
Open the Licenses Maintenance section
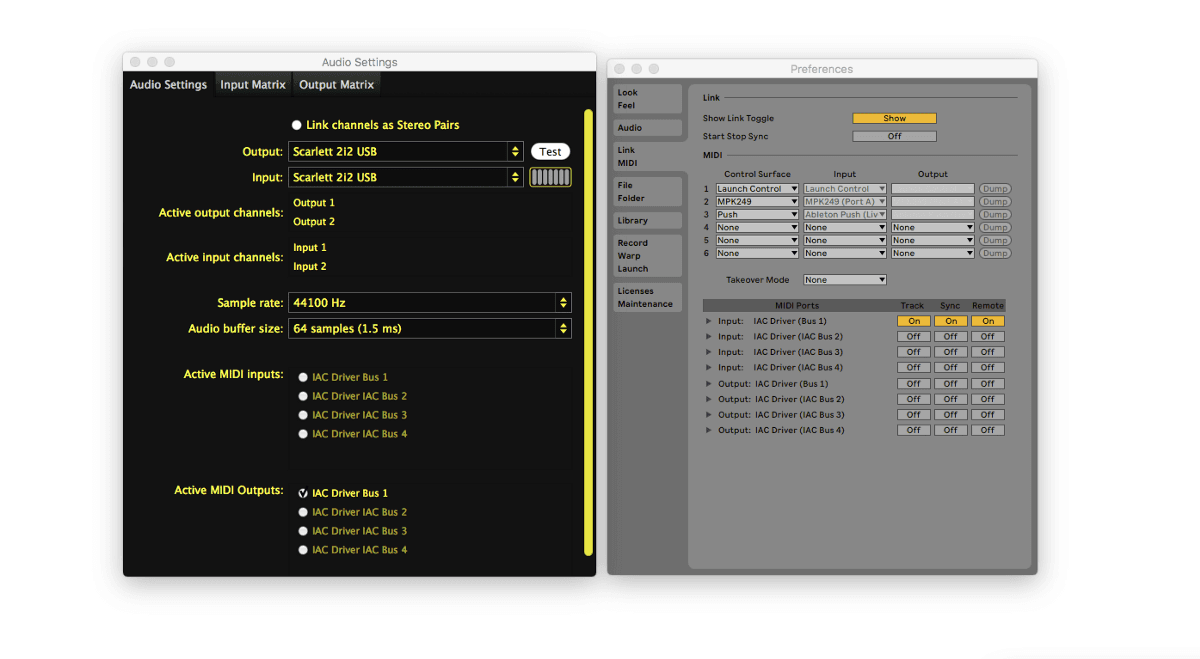pyautogui.click(x=646, y=297)
